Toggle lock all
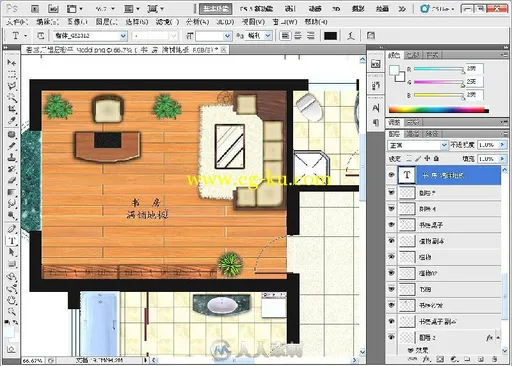 point(436,159)
